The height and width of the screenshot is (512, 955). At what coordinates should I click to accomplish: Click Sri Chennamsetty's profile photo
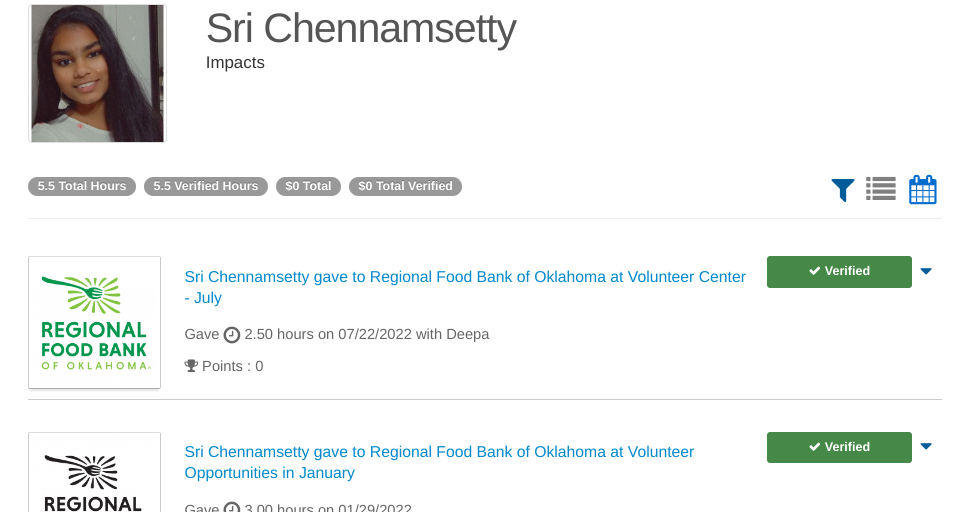tap(97, 73)
